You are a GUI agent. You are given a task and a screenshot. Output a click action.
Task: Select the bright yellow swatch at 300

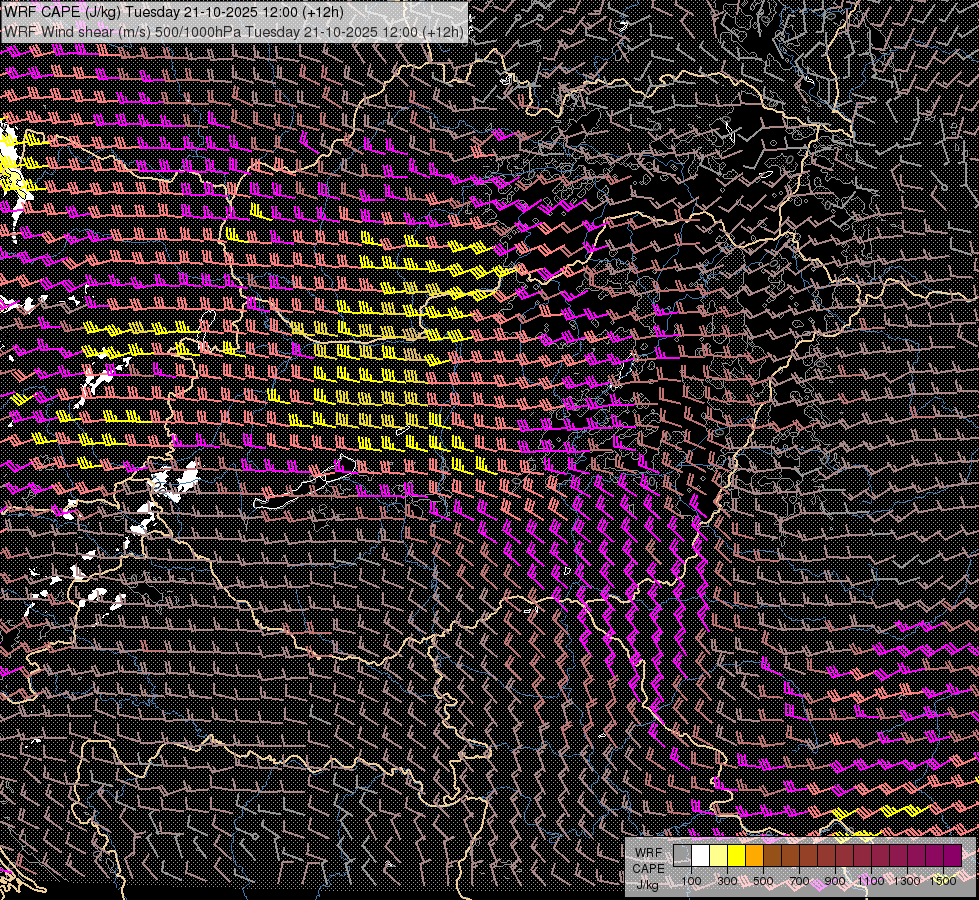click(737, 855)
